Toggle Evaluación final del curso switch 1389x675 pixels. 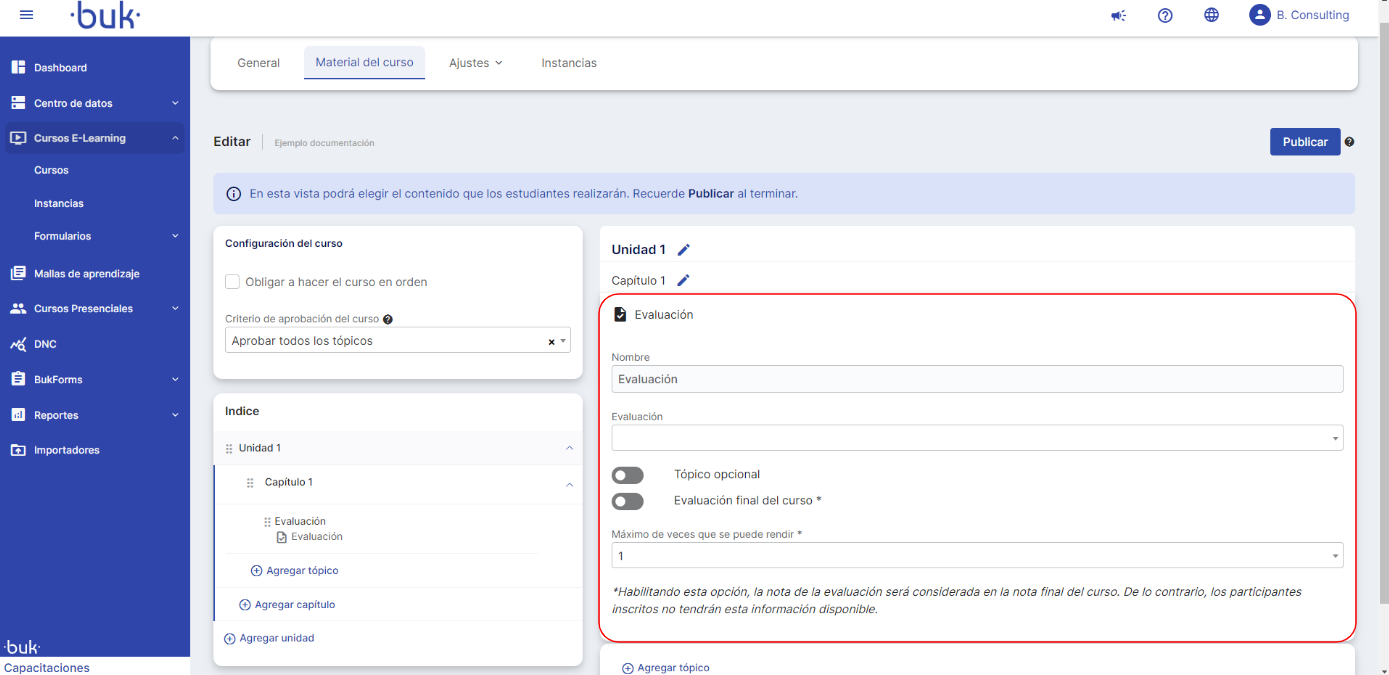(628, 501)
